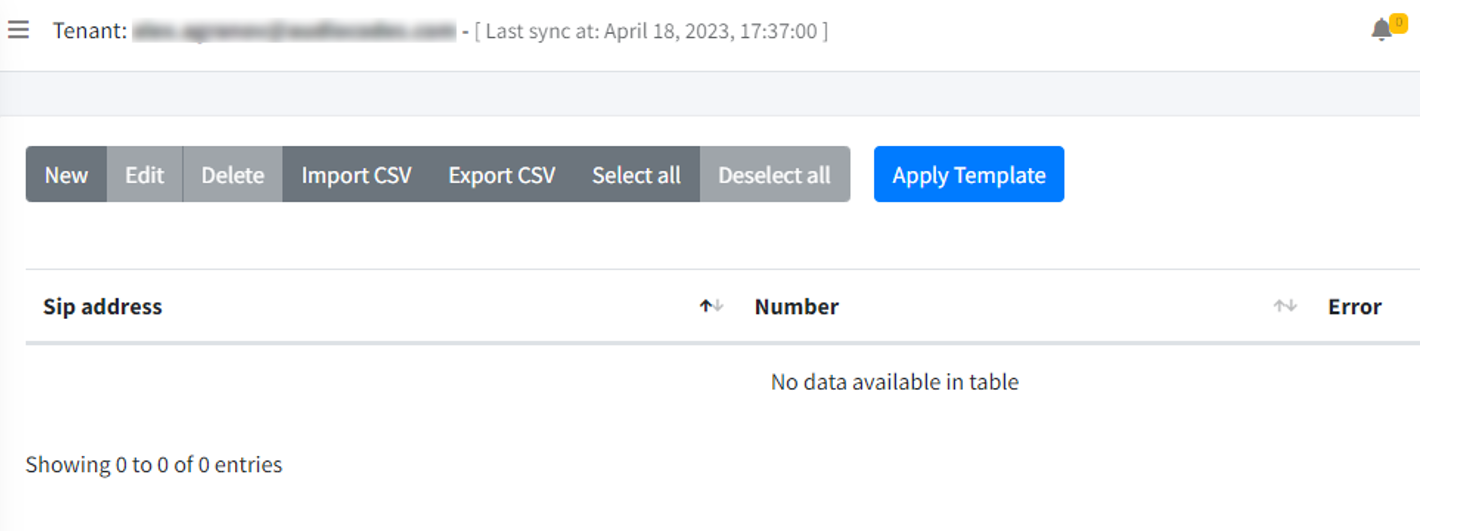Click the 'No data available in table' row
The image size is (1467, 531).
click(722, 382)
